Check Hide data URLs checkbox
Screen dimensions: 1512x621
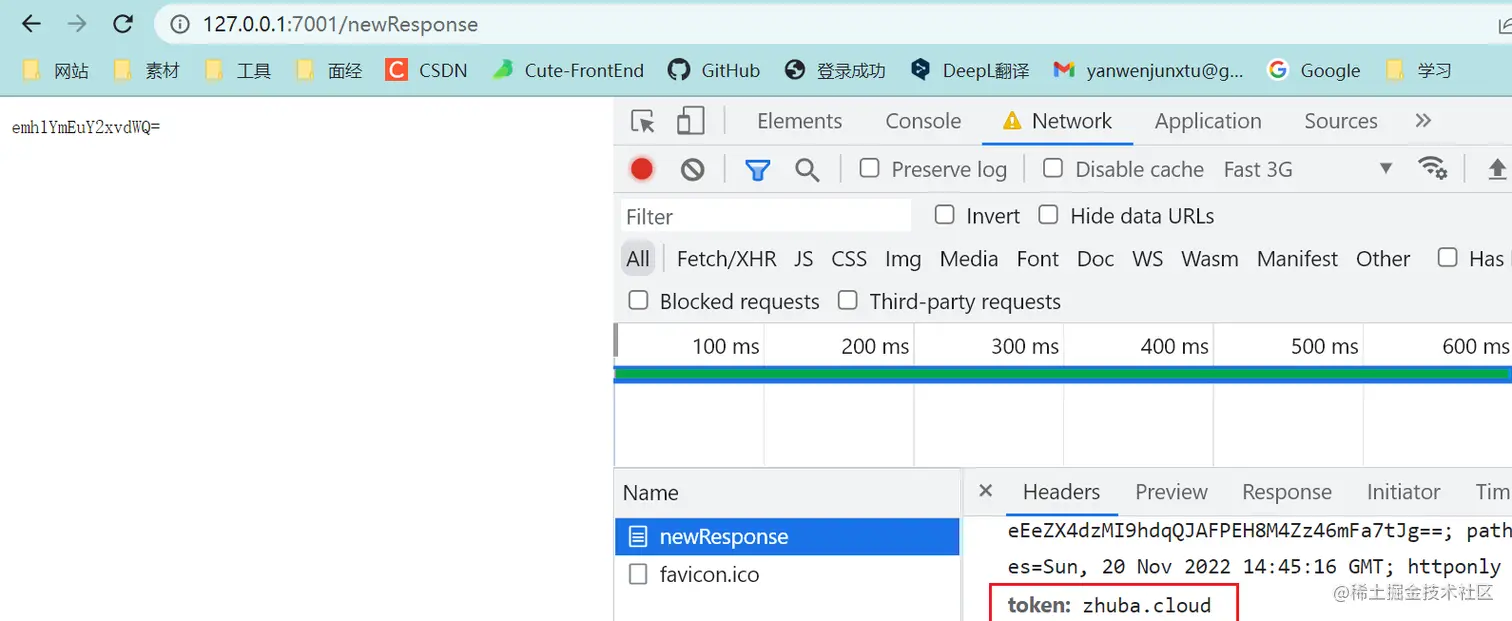pyautogui.click(x=1048, y=214)
